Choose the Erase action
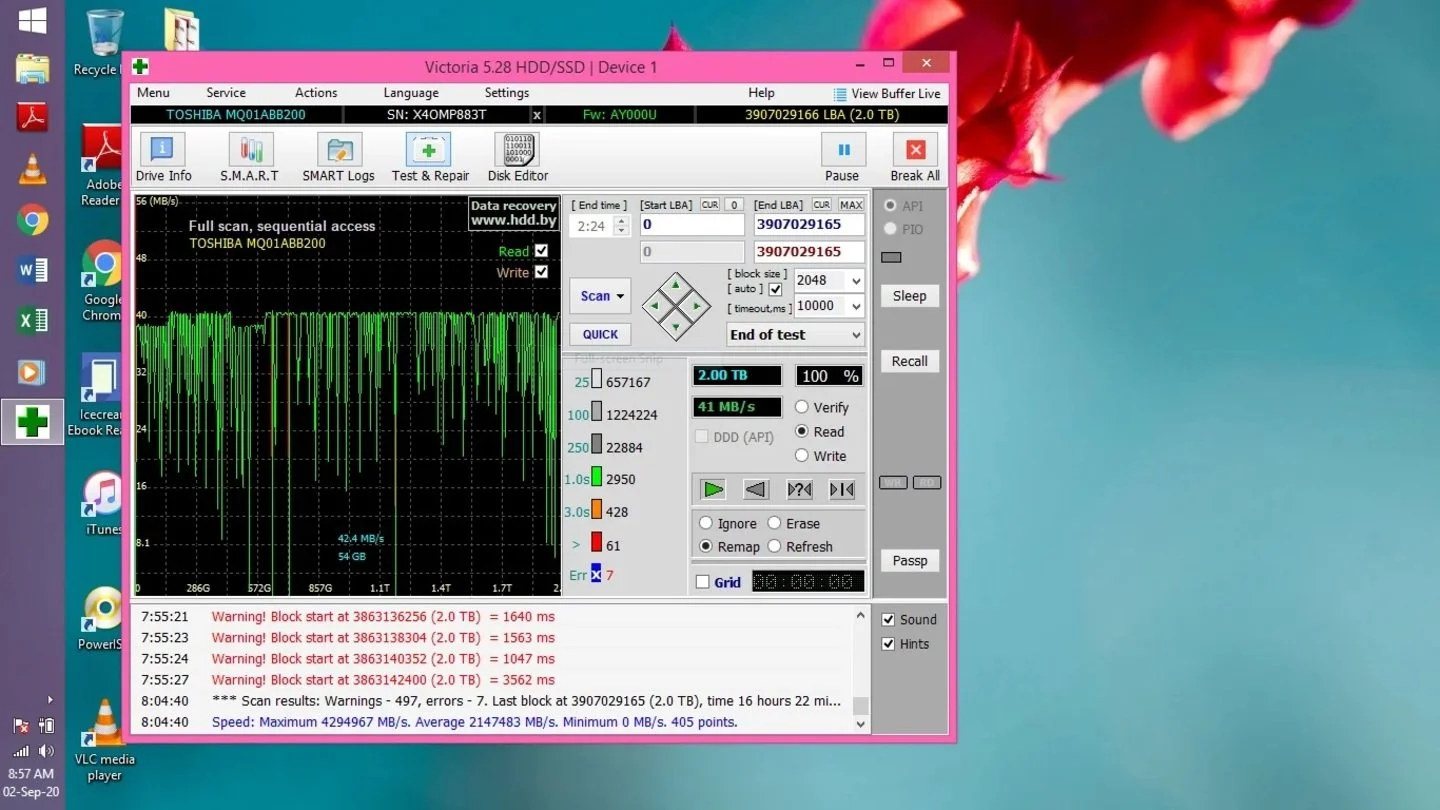This screenshot has height=810, width=1440. [774, 523]
